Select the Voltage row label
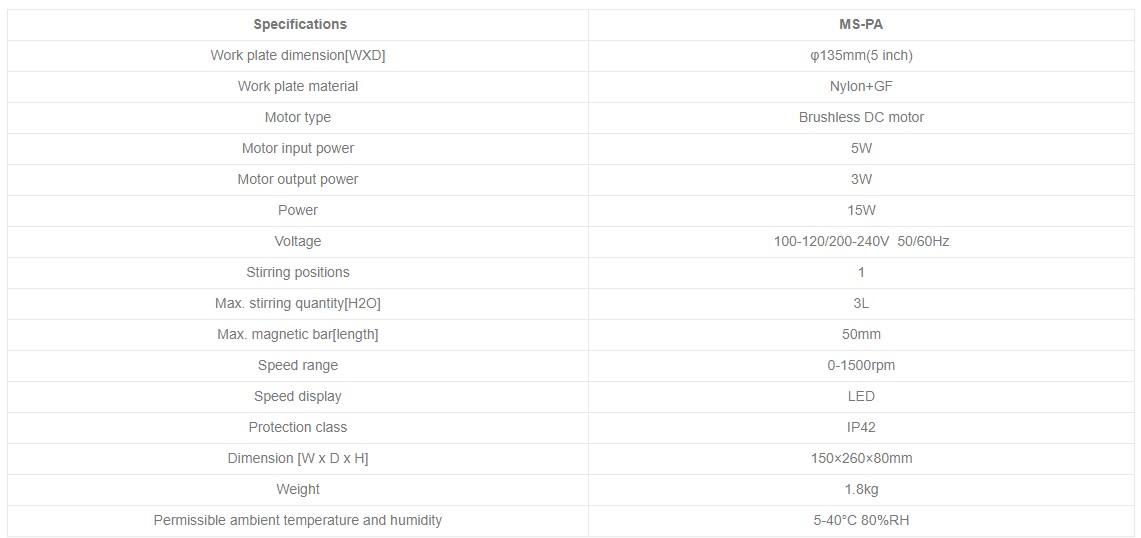 coord(298,241)
